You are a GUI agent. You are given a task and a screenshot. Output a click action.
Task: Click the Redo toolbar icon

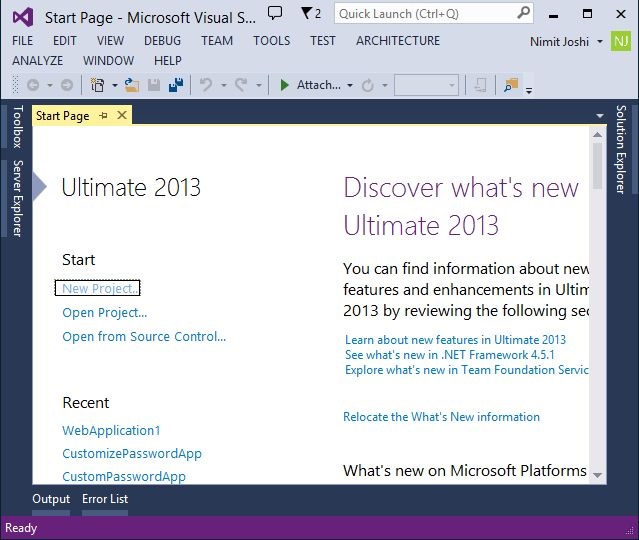point(241,85)
